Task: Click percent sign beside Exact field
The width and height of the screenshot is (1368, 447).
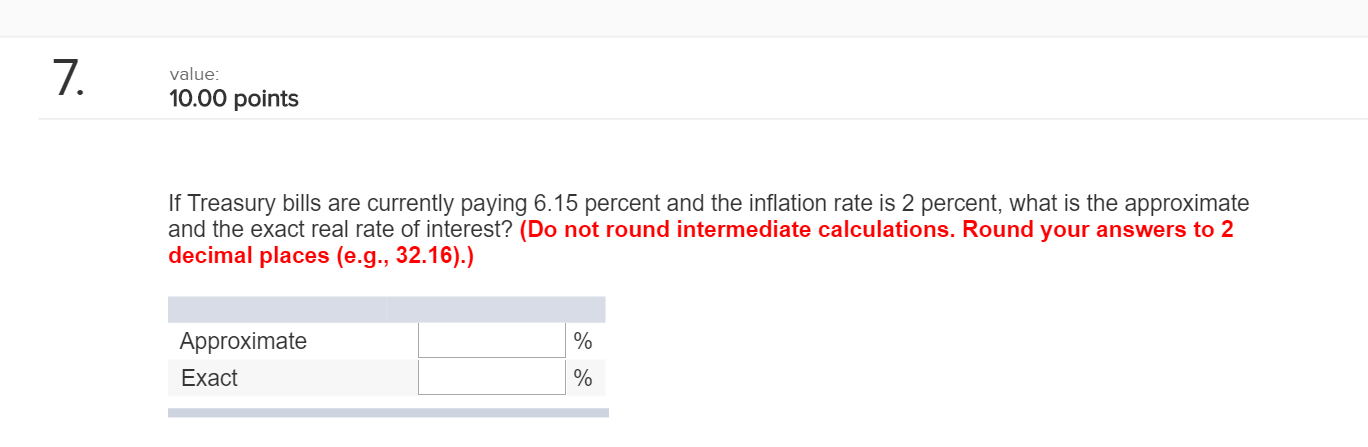Action: (x=583, y=378)
